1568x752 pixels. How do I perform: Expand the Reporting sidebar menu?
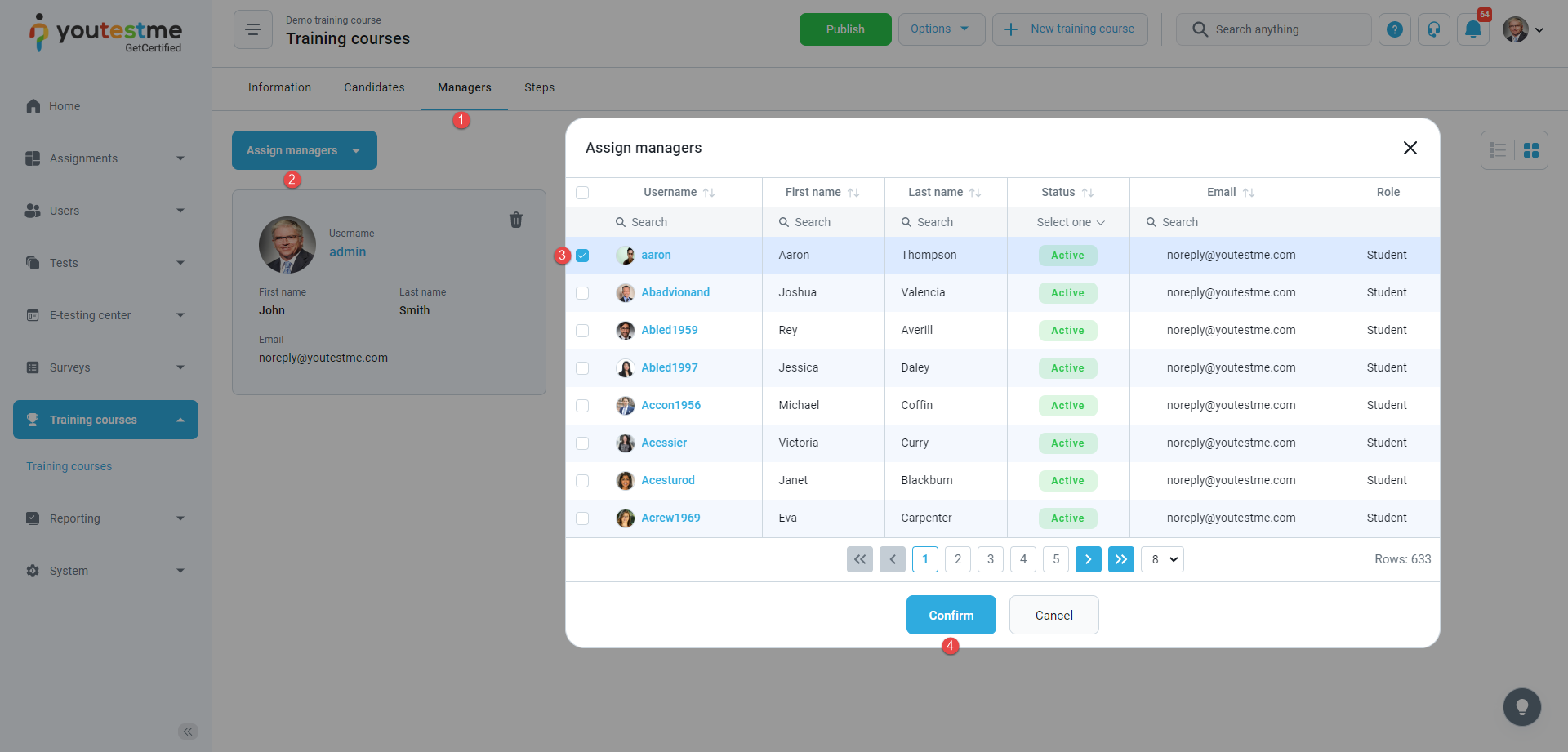(x=105, y=518)
